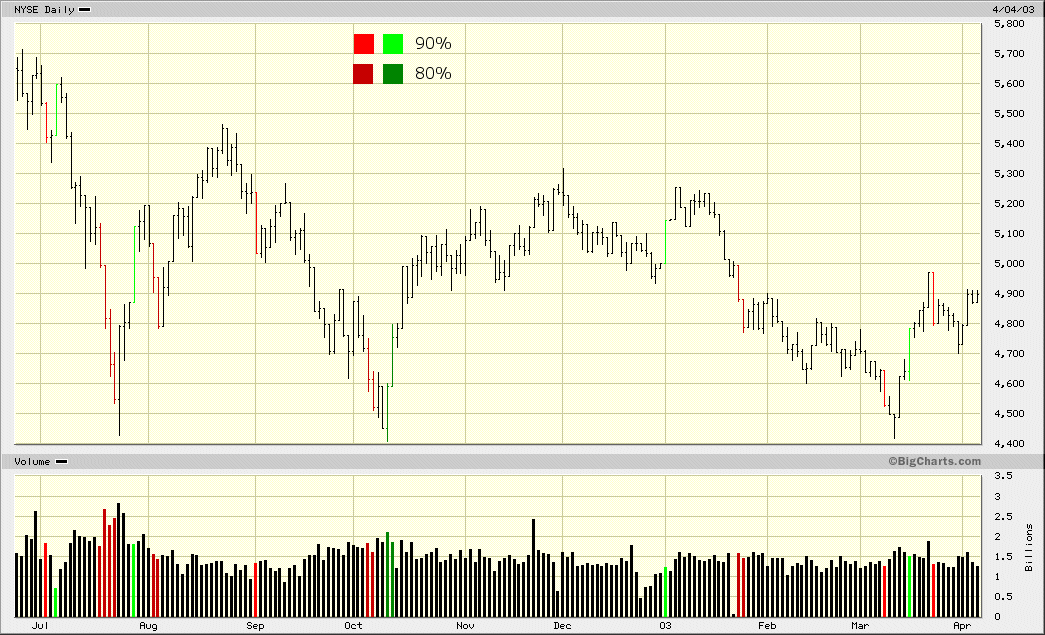Click the 4/04/03 date label

pos(1012,10)
